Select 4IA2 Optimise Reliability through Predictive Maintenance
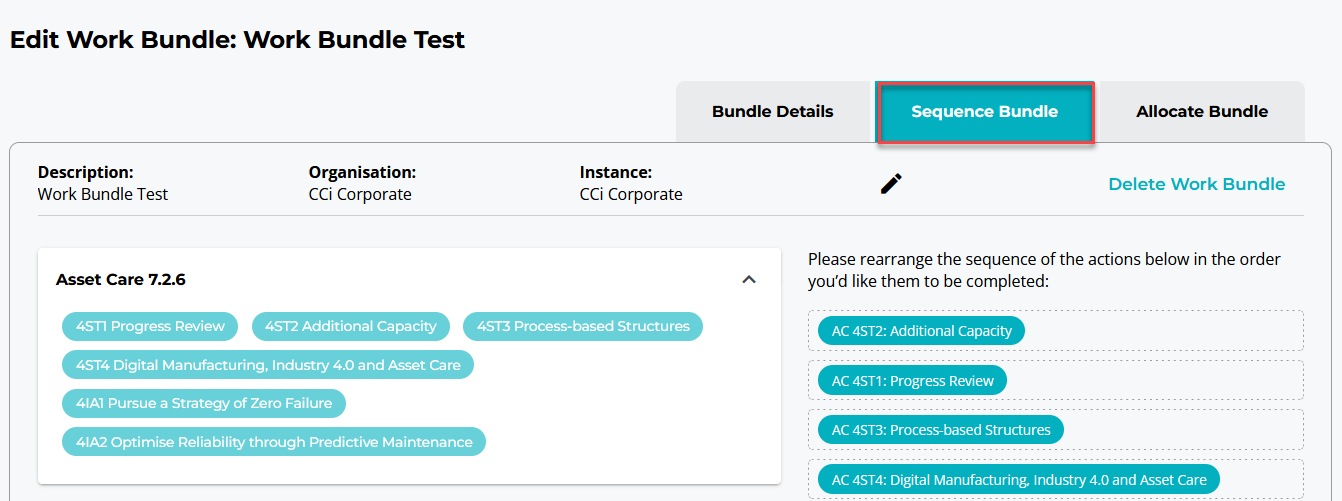 (274, 442)
